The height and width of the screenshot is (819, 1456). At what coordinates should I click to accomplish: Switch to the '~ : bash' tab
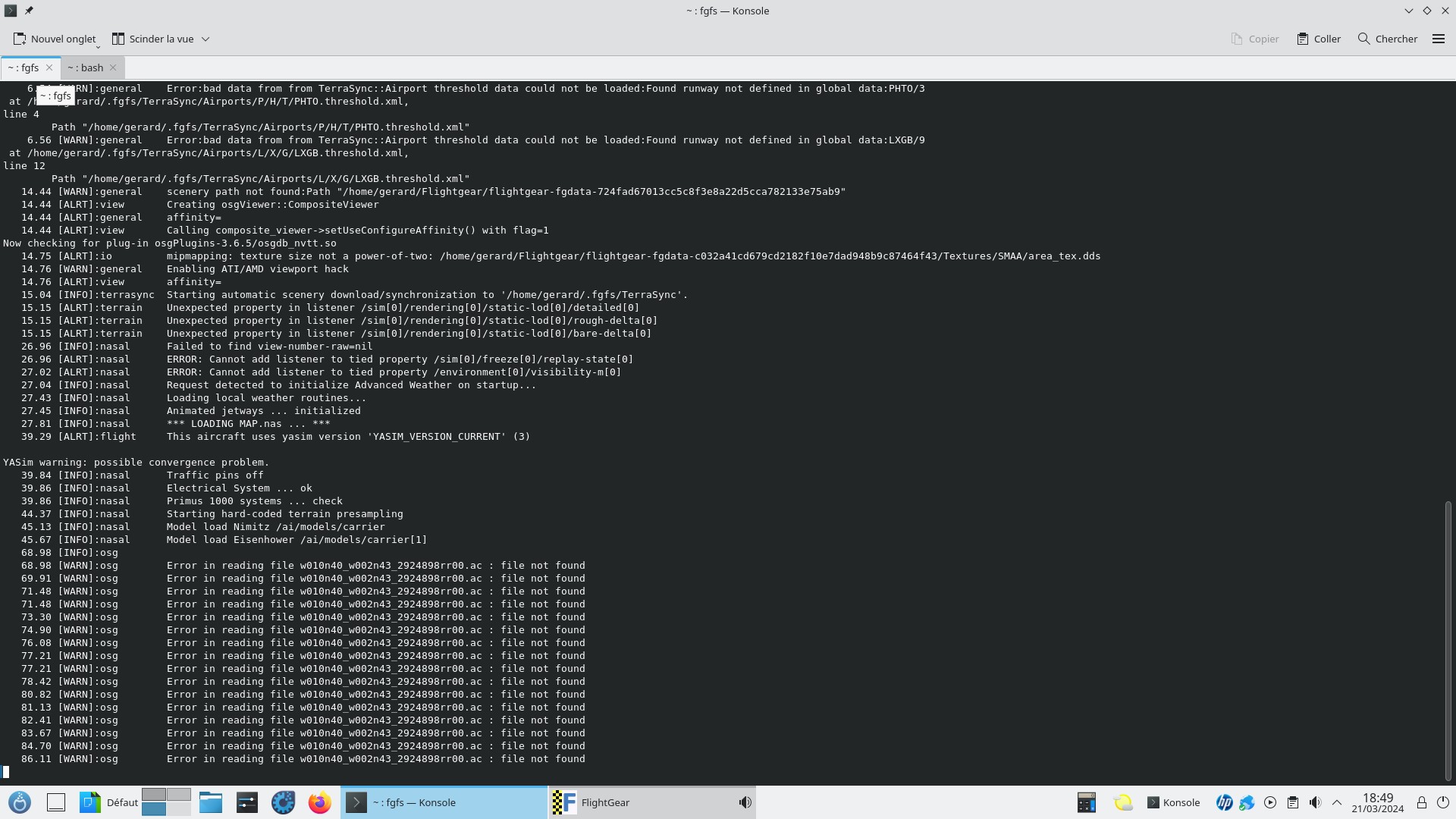coord(85,67)
